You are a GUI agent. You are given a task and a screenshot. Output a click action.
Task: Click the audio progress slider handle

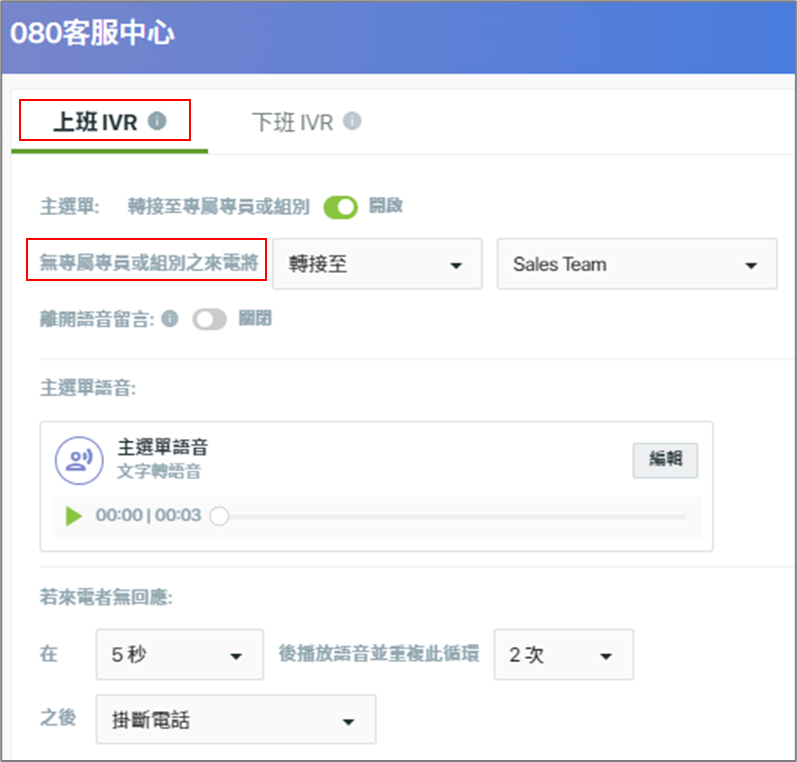219,516
